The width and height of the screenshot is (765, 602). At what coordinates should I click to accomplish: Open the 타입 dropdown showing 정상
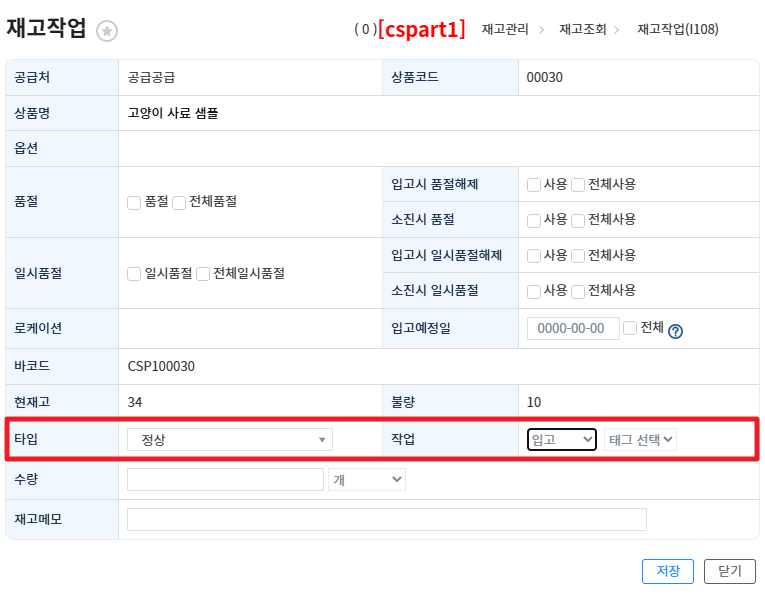pyautogui.click(x=230, y=440)
